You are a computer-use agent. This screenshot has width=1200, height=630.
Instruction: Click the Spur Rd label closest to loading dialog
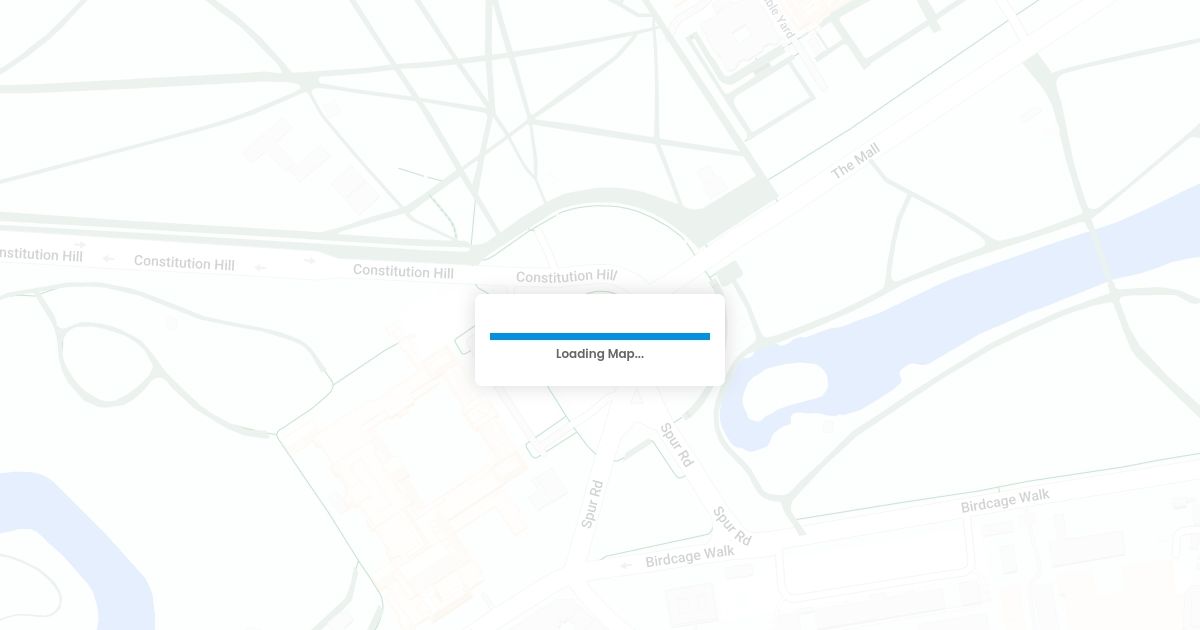[x=677, y=445]
